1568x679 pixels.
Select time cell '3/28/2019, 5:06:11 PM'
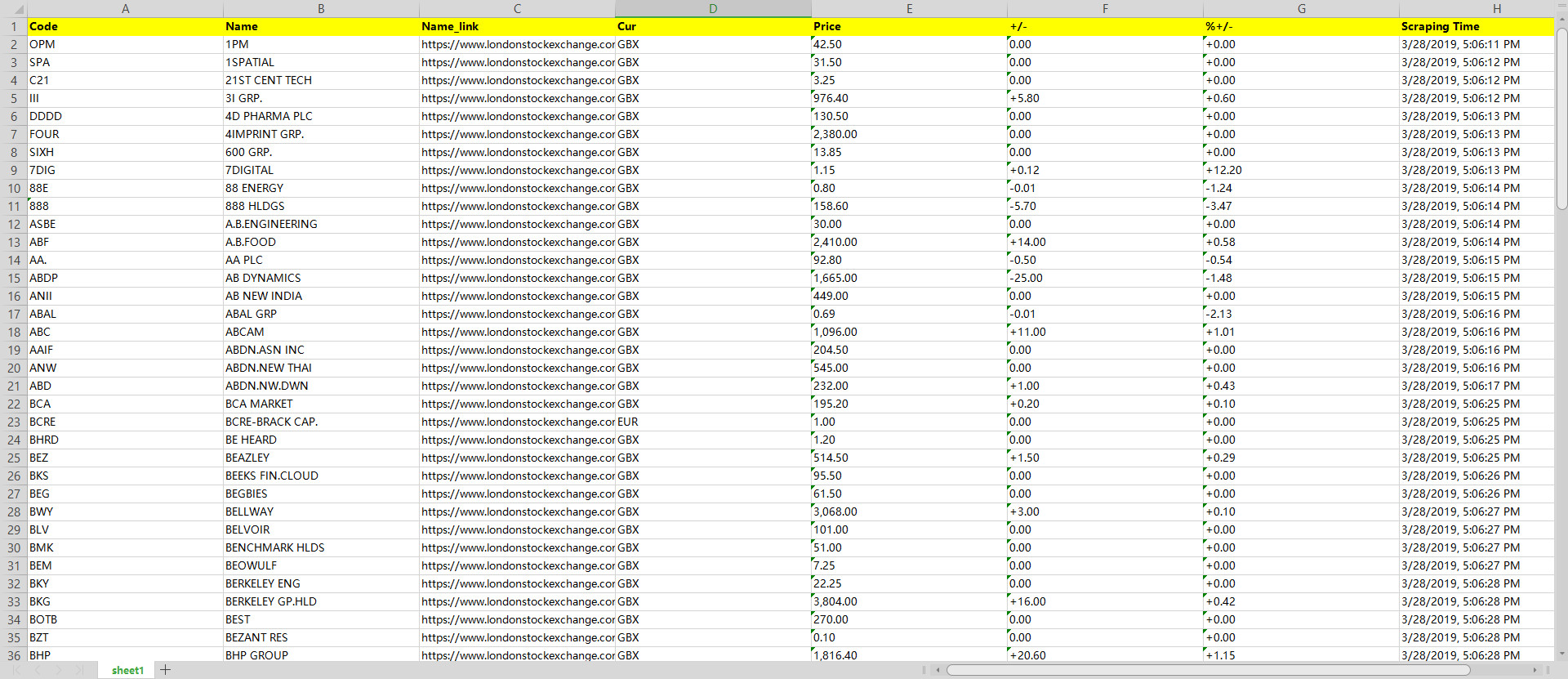pyautogui.click(x=1477, y=44)
